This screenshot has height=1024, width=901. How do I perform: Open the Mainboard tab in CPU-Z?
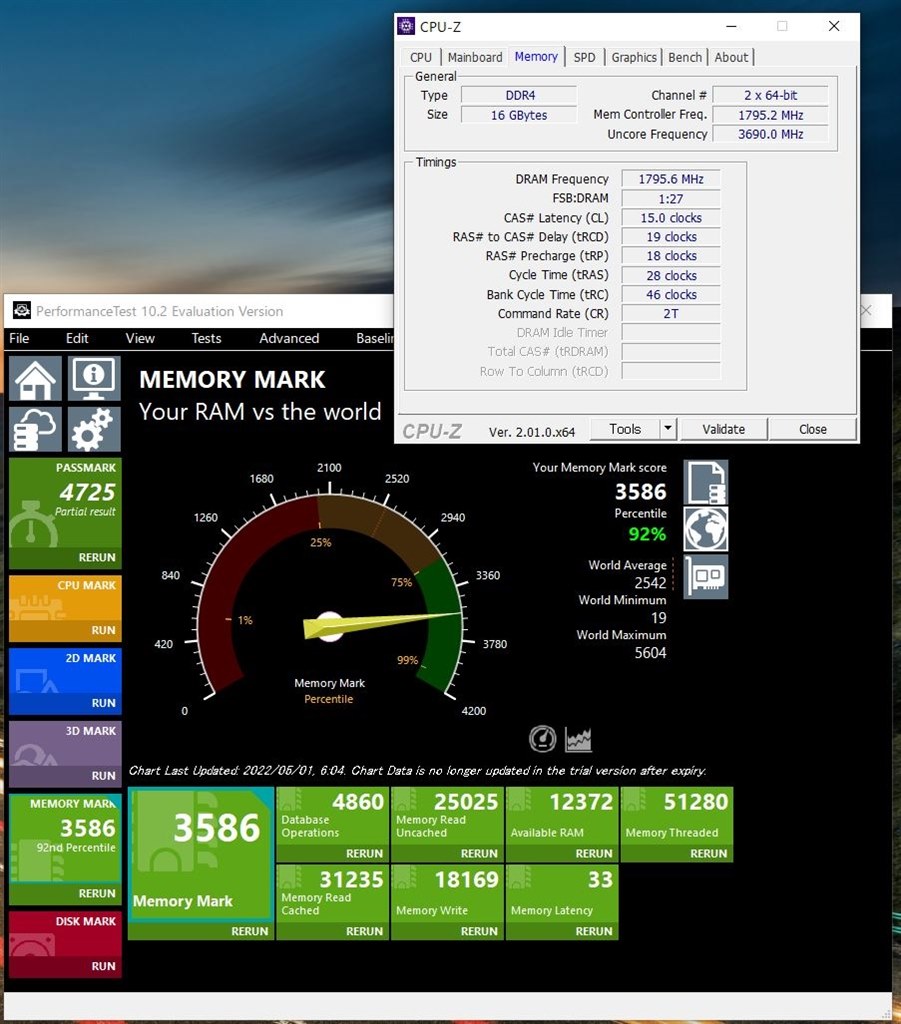(475, 57)
